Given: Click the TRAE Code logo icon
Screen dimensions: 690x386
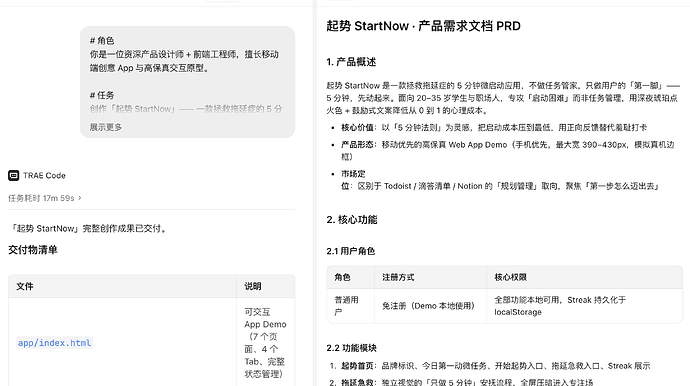Looking at the screenshot, I should (x=13, y=176).
